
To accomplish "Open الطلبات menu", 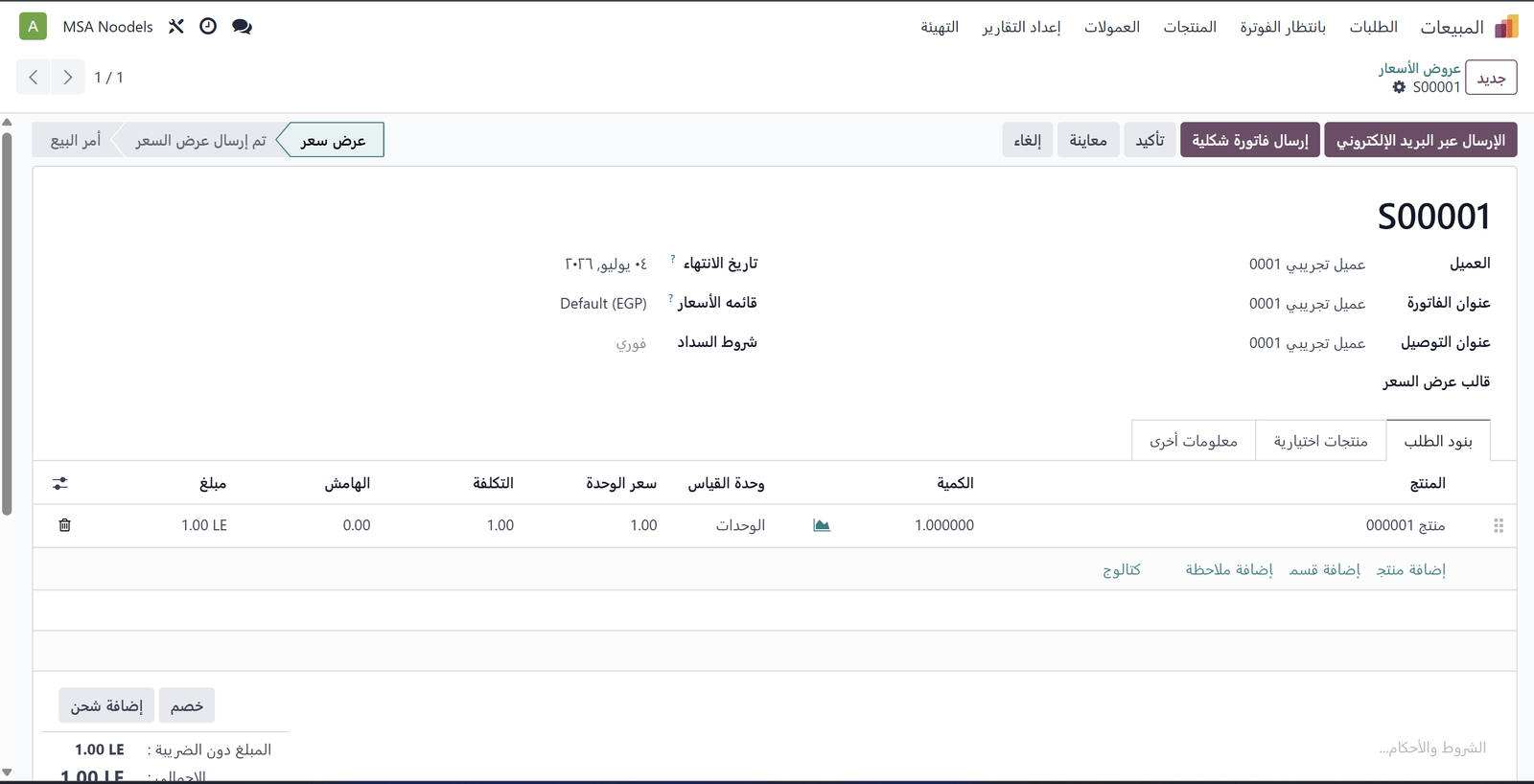I will [1374, 27].
